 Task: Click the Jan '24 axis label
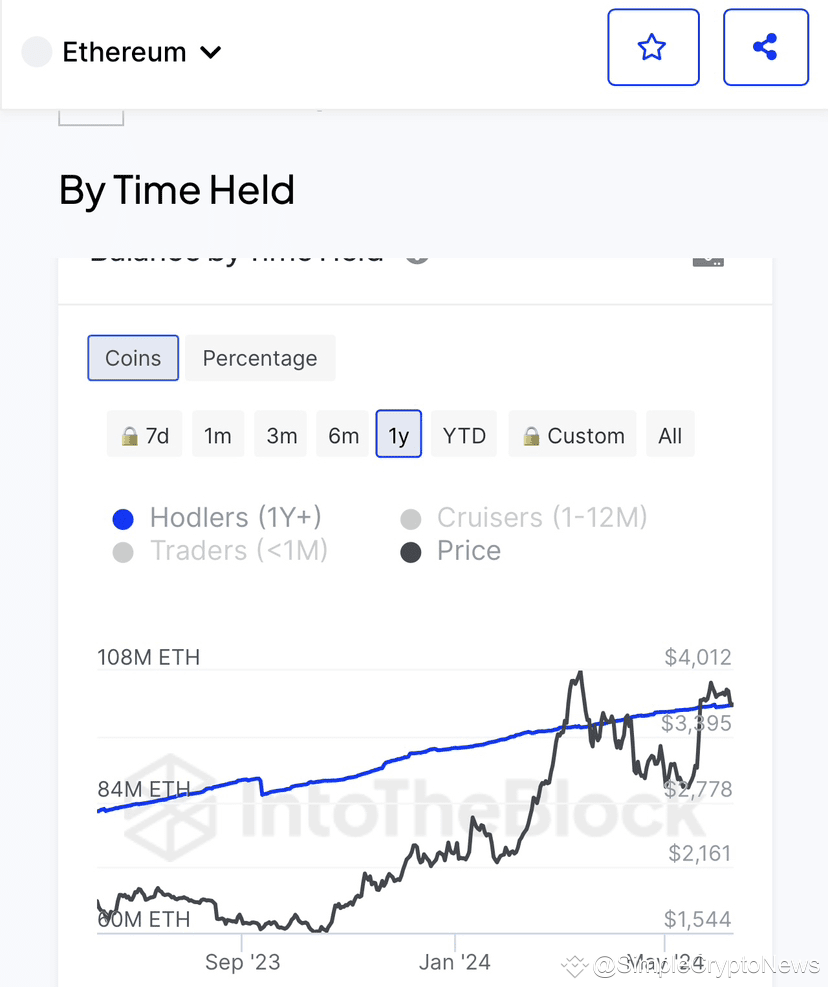(455, 962)
